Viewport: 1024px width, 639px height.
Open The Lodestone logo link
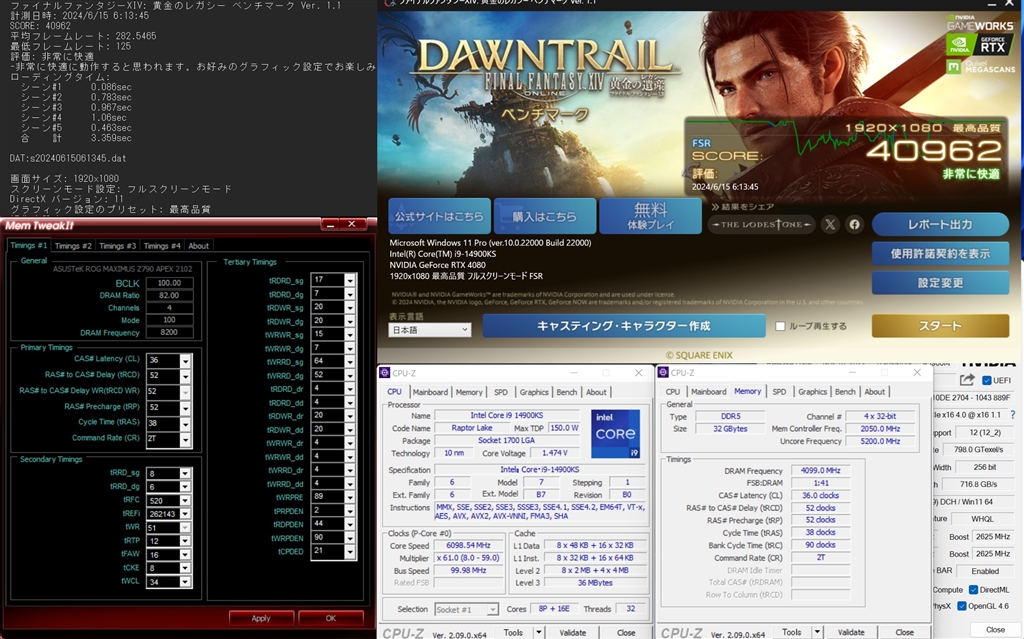(761, 225)
